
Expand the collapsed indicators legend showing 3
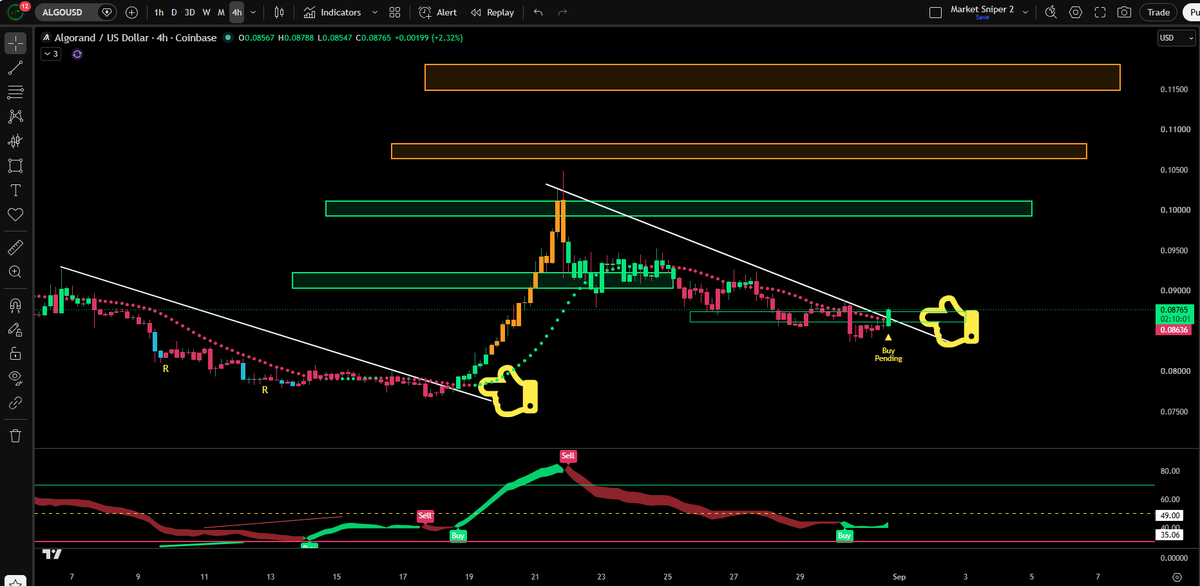point(51,54)
